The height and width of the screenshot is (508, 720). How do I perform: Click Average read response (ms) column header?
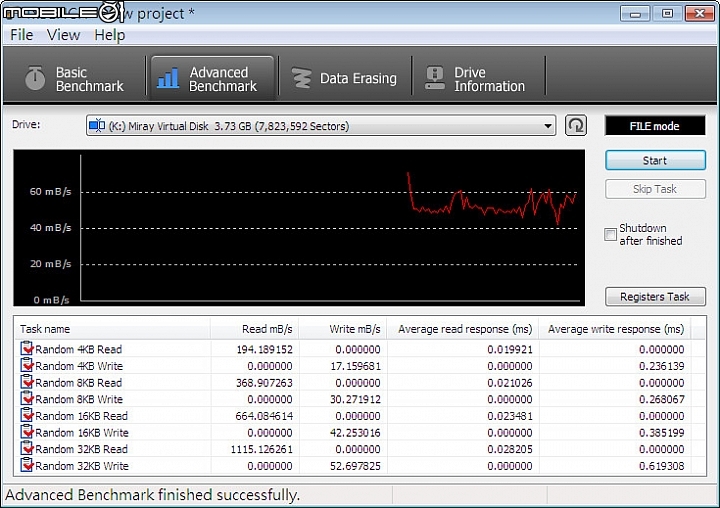[463, 329]
